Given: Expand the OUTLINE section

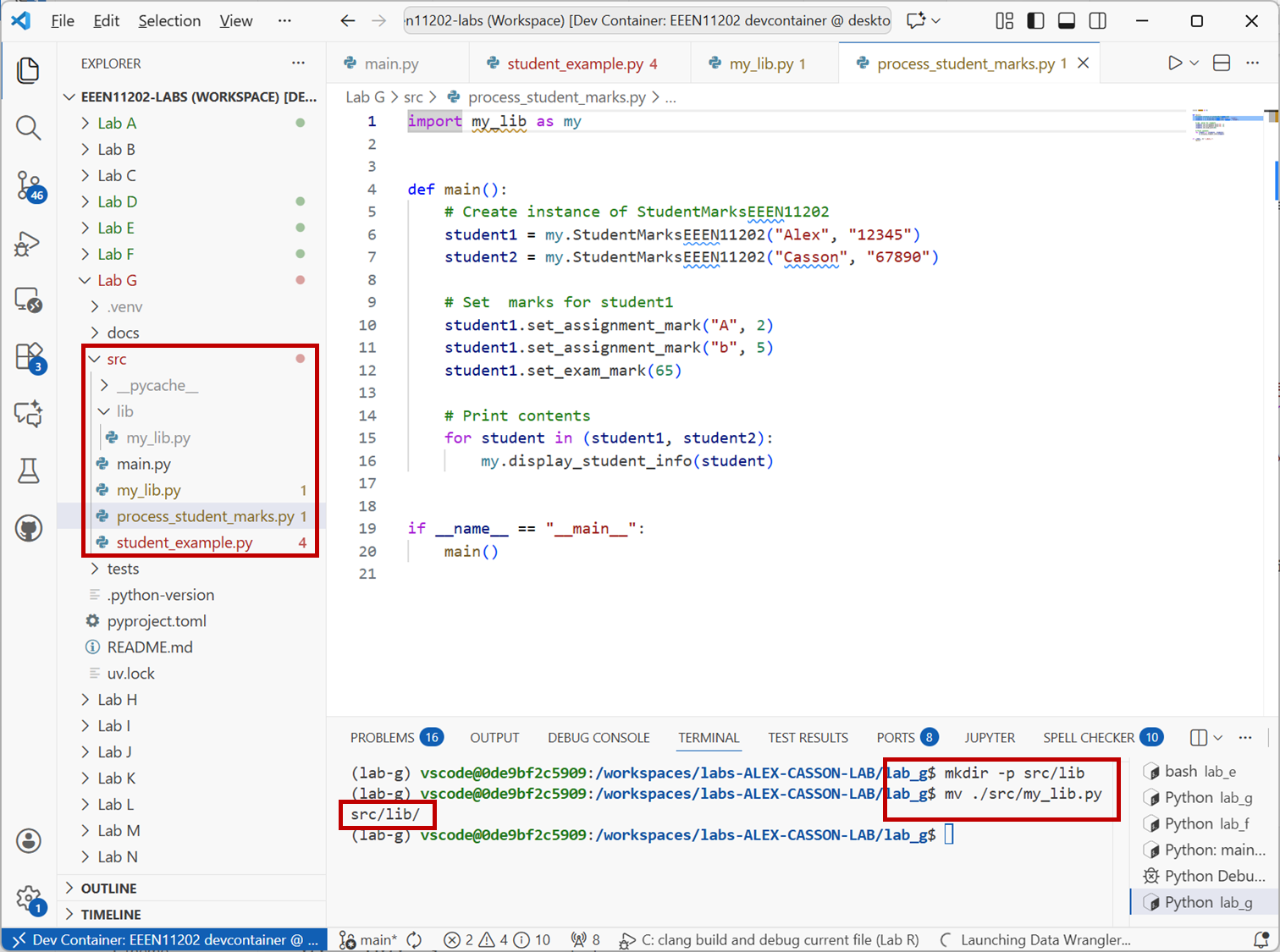Looking at the screenshot, I should tap(108, 889).
